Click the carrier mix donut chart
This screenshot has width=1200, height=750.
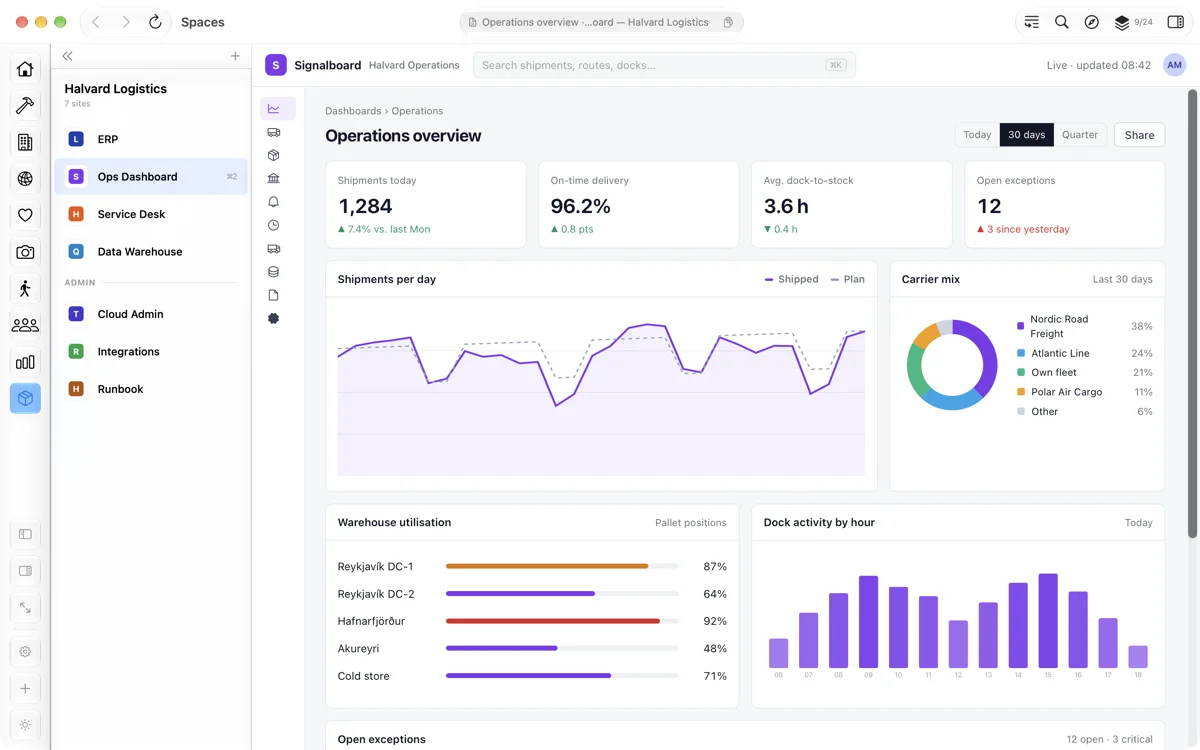tap(952, 365)
